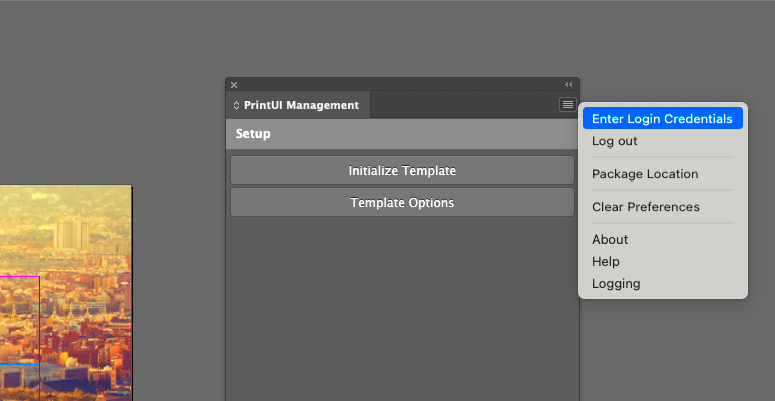Switch to the PrintUI Management tab
The width and height of the screenshot is (775, 401).
pos(298,105)
